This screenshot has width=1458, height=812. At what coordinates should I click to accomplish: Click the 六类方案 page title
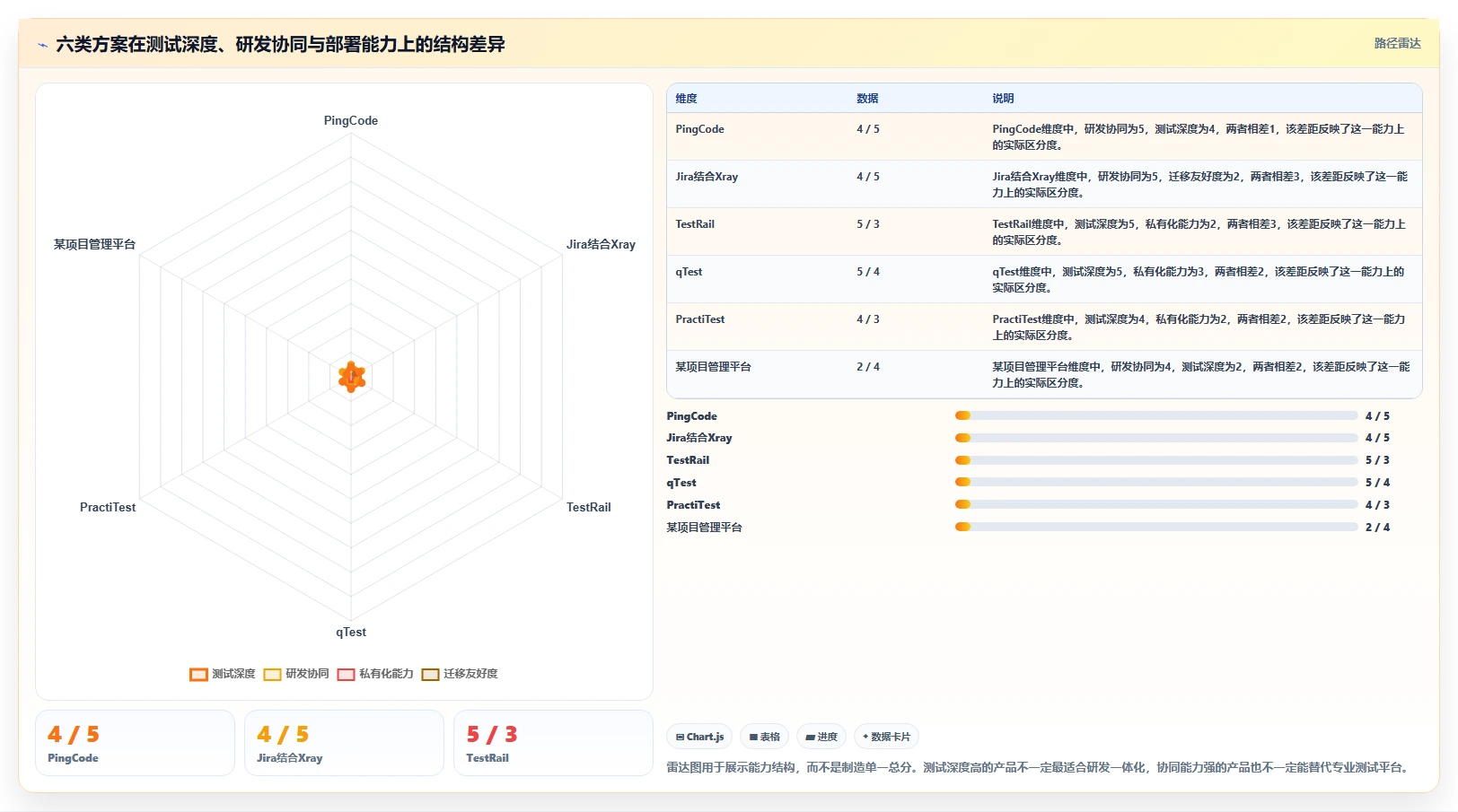point(280,45)
